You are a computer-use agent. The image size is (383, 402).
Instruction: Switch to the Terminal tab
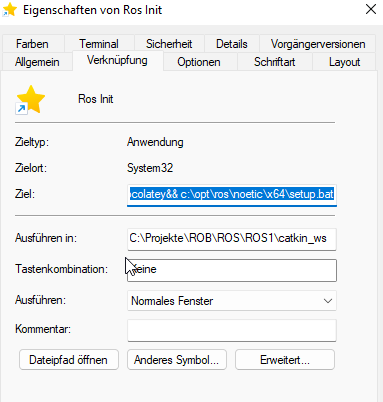click(x=99, y=44)
